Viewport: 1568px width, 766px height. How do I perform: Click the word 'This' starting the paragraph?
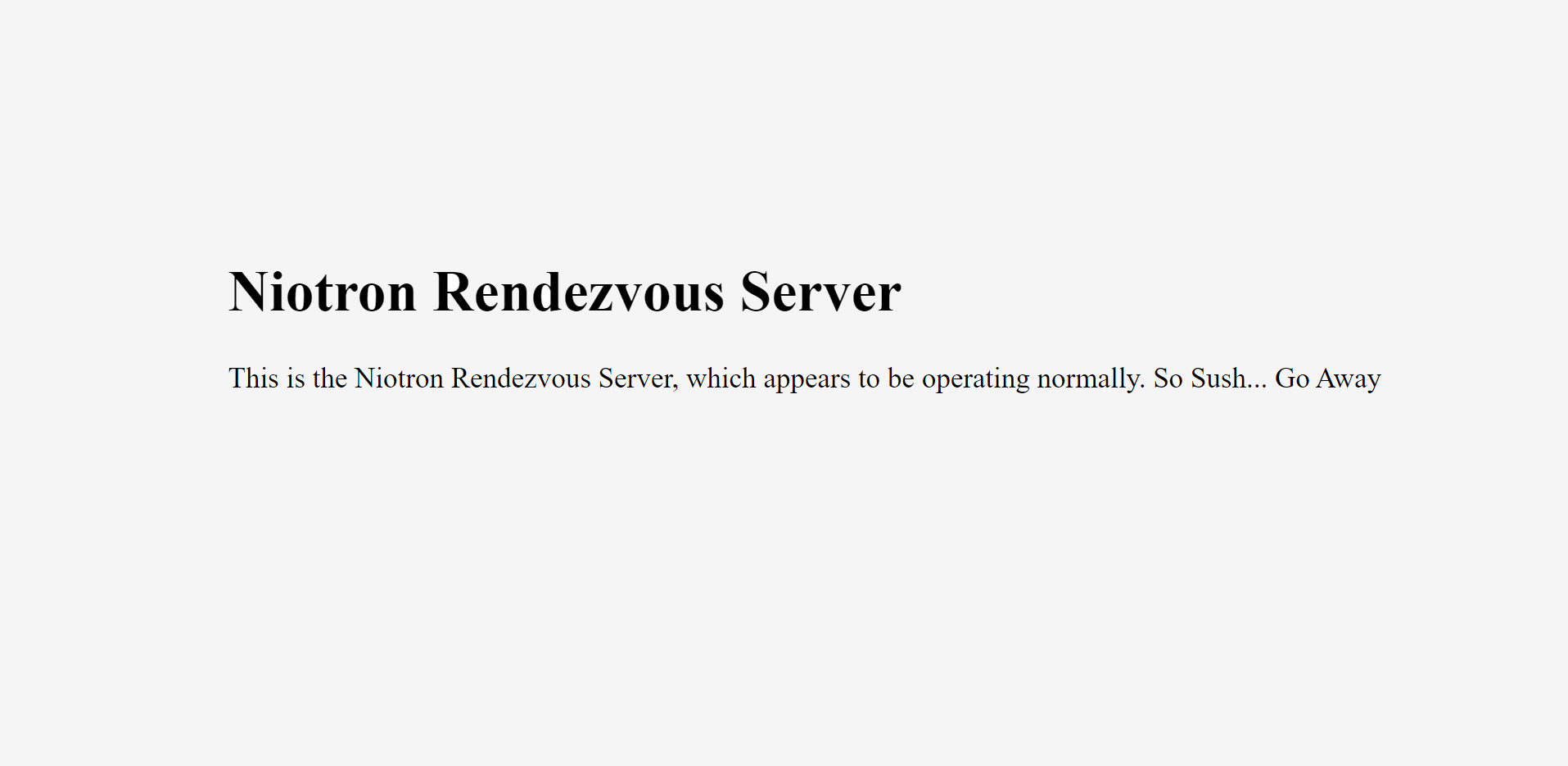coord(254,378)
